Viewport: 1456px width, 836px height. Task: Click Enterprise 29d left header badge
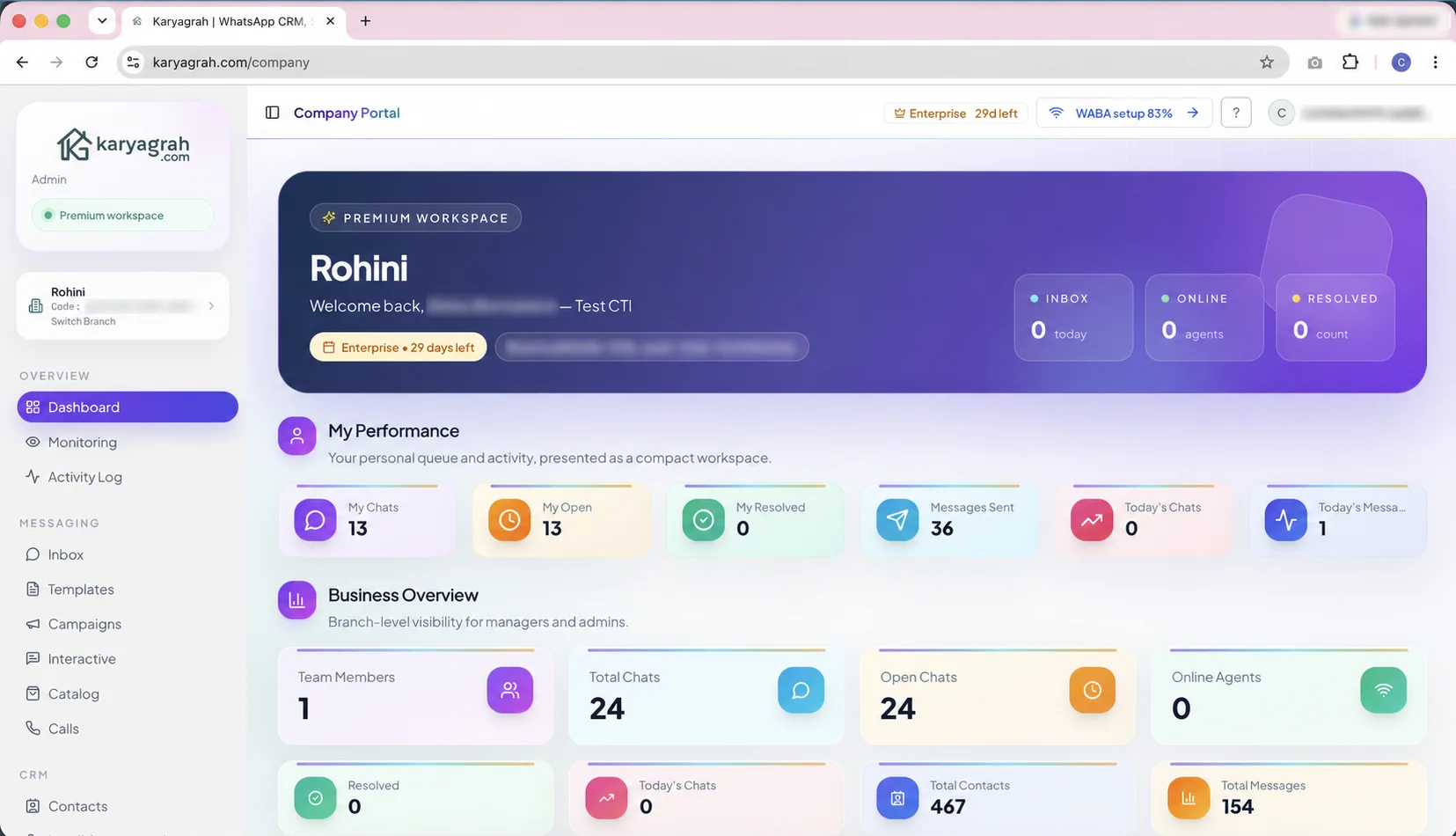point(955,114)
